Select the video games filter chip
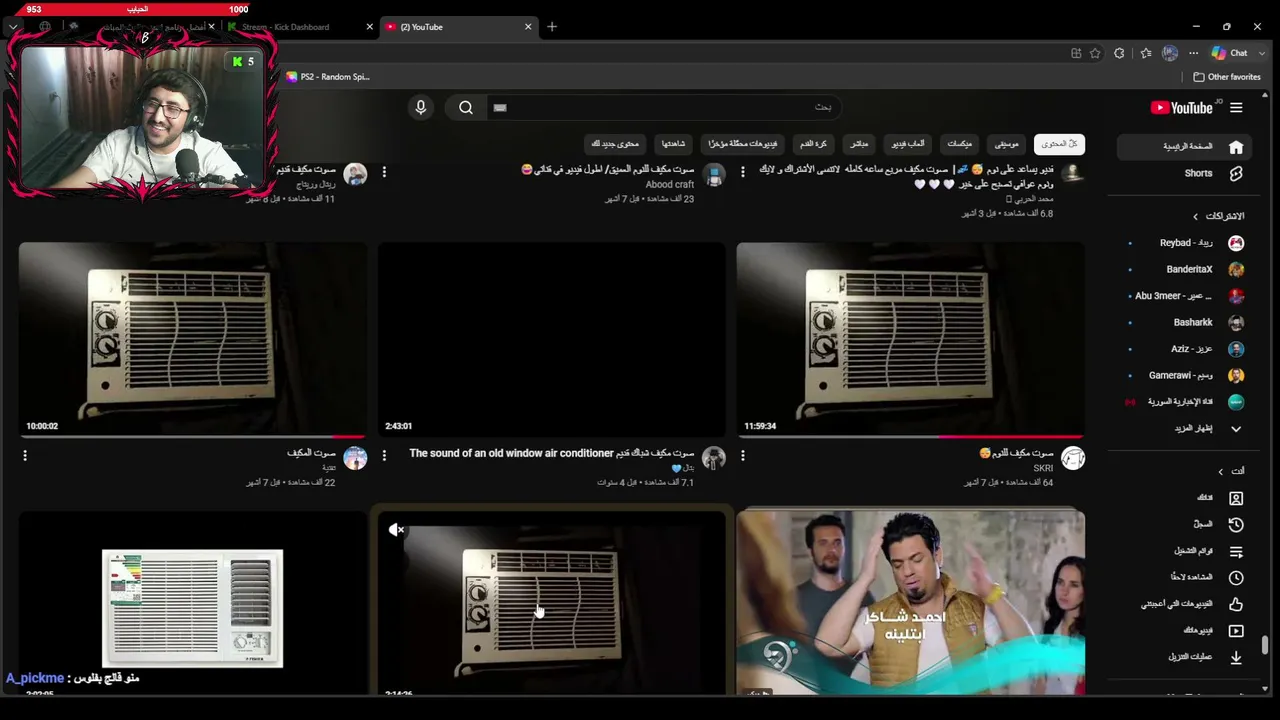 point(908,144)
